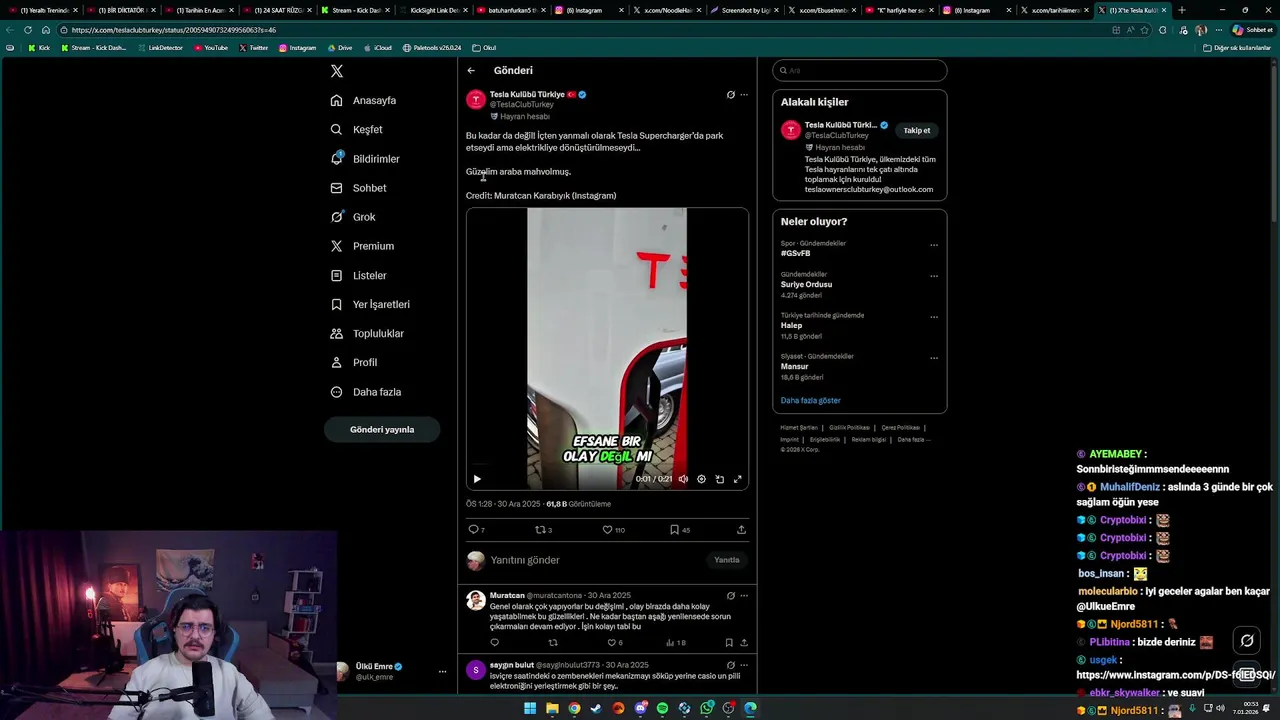Open Okul bookmarks folder

(x=484, y=48)
